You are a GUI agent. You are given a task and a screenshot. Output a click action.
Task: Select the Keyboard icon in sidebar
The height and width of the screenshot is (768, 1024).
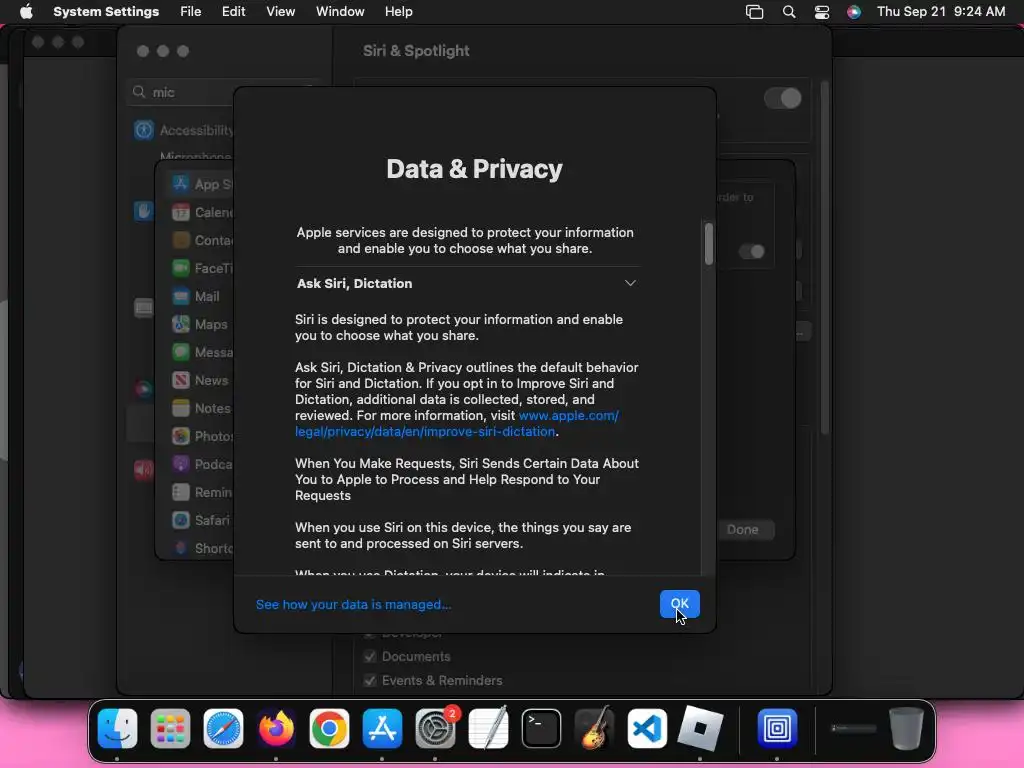tap(143, 308)
